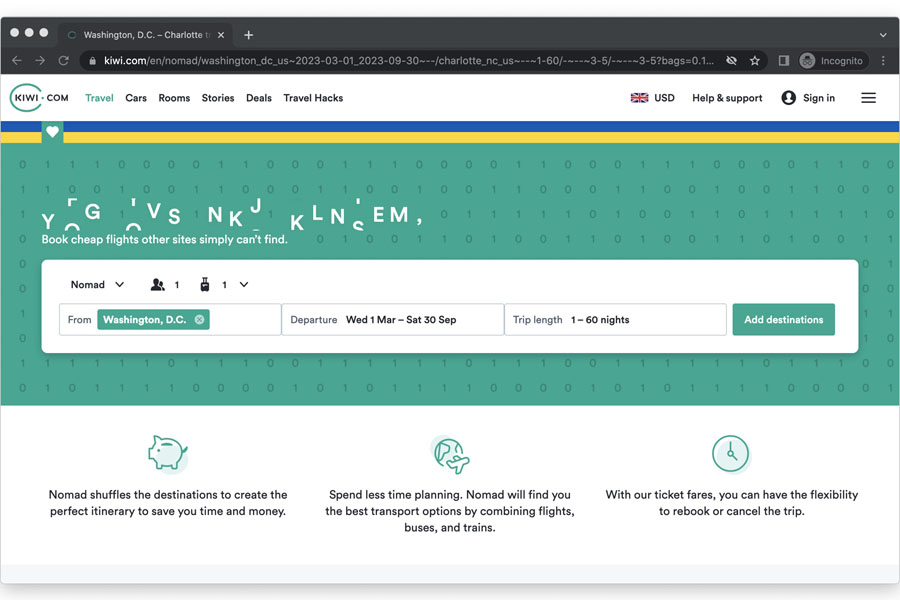This screenshot has width=900, height=600.
Task: Click the globe and plane icon
Action: (450, 455)
